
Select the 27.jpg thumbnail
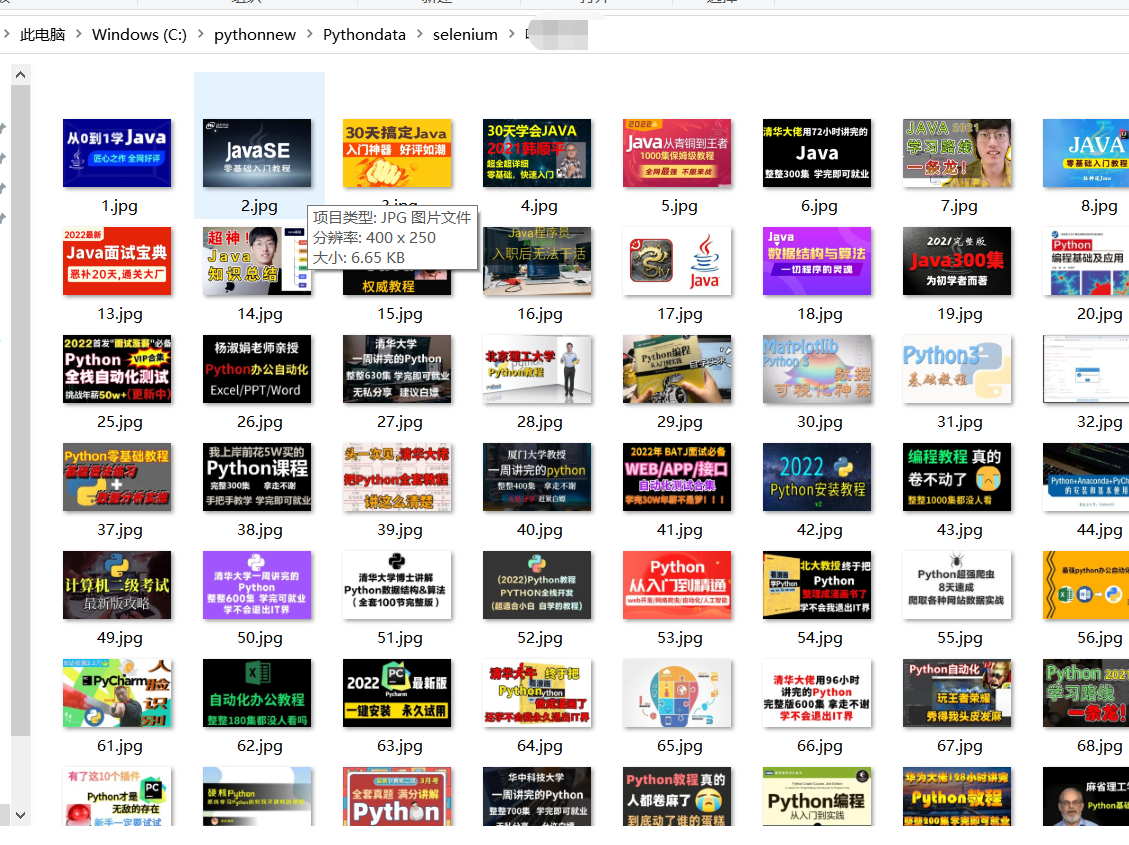(x=397, y=369)
